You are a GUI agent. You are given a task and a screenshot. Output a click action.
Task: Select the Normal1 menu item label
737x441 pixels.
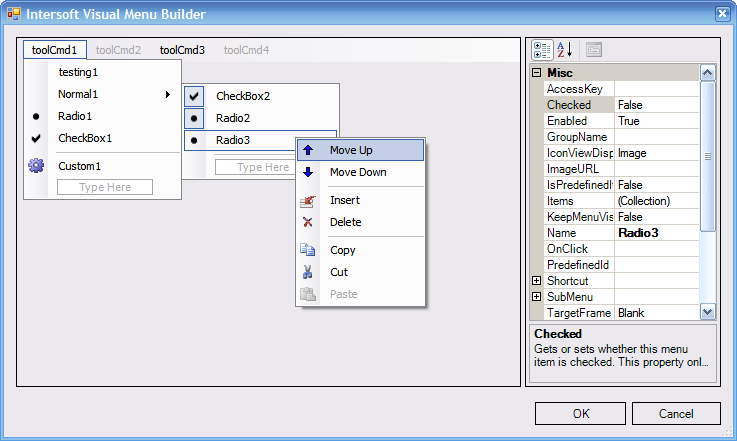(x=78, y=94)
